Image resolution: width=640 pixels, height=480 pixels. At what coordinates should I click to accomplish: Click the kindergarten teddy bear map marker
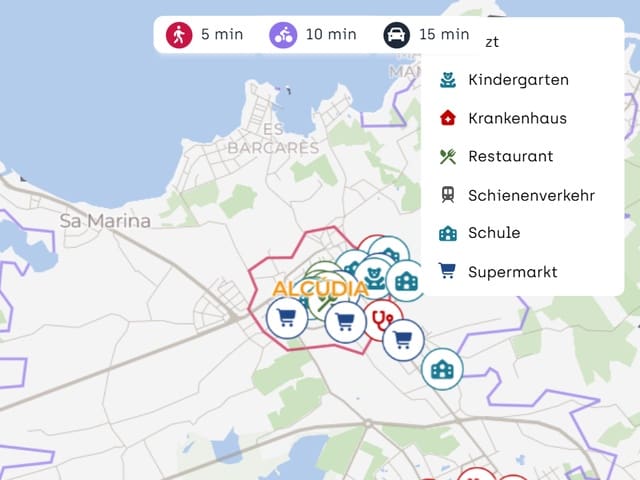373,278
